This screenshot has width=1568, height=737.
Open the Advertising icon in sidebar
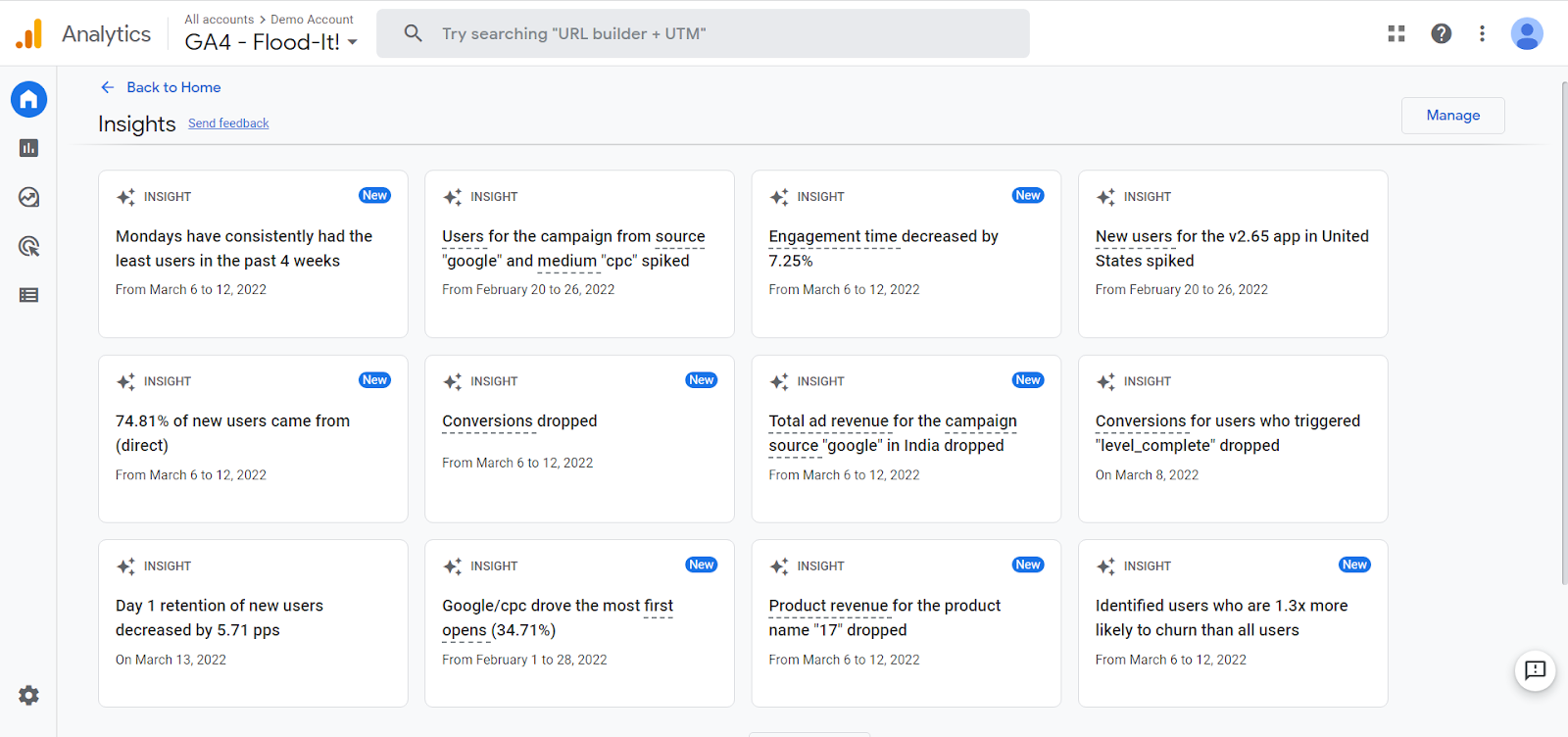click(x=28, y=246)
